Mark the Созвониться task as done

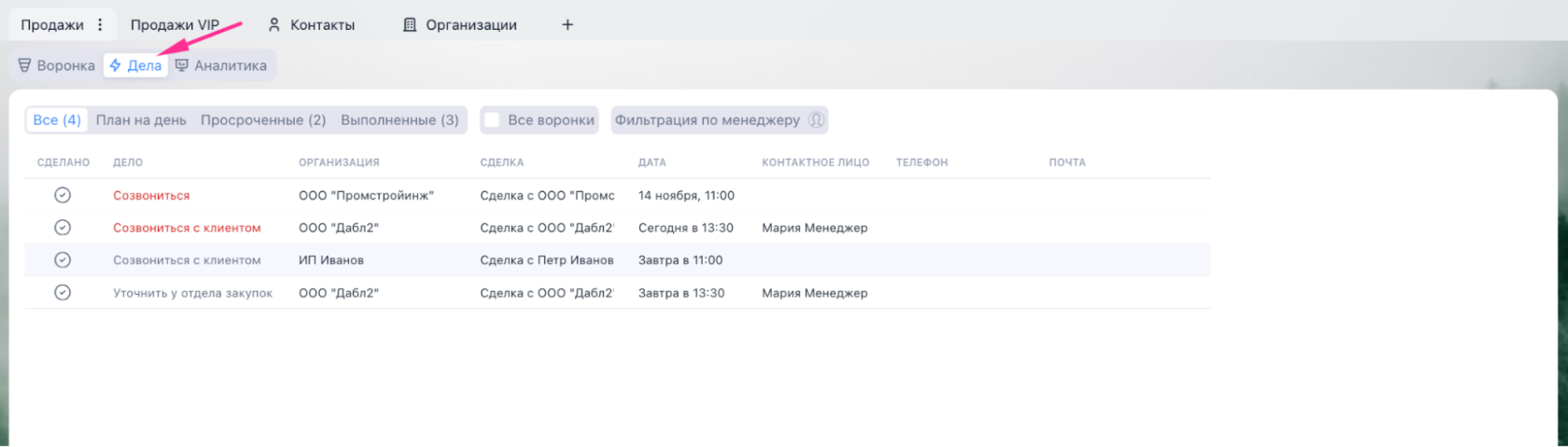[x=63, y=195]
